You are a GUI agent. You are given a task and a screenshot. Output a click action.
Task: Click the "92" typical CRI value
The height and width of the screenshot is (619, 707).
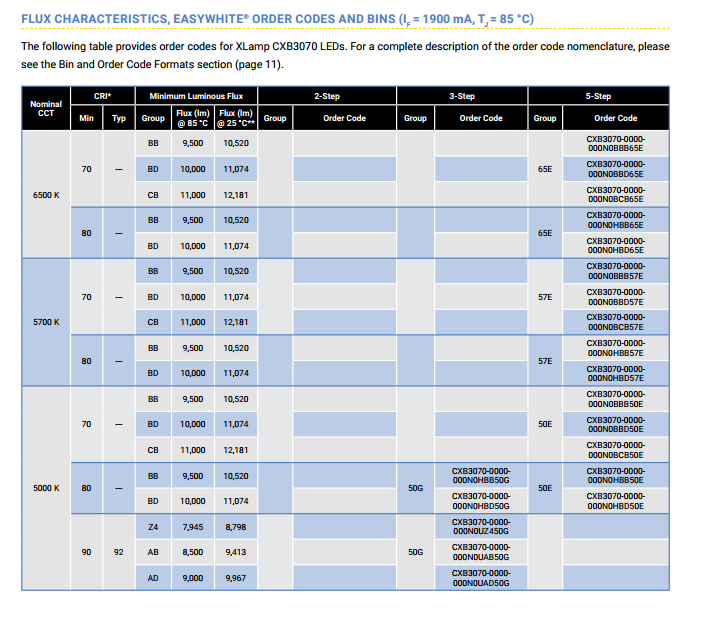pyautogui.click(x=119, y=552)
